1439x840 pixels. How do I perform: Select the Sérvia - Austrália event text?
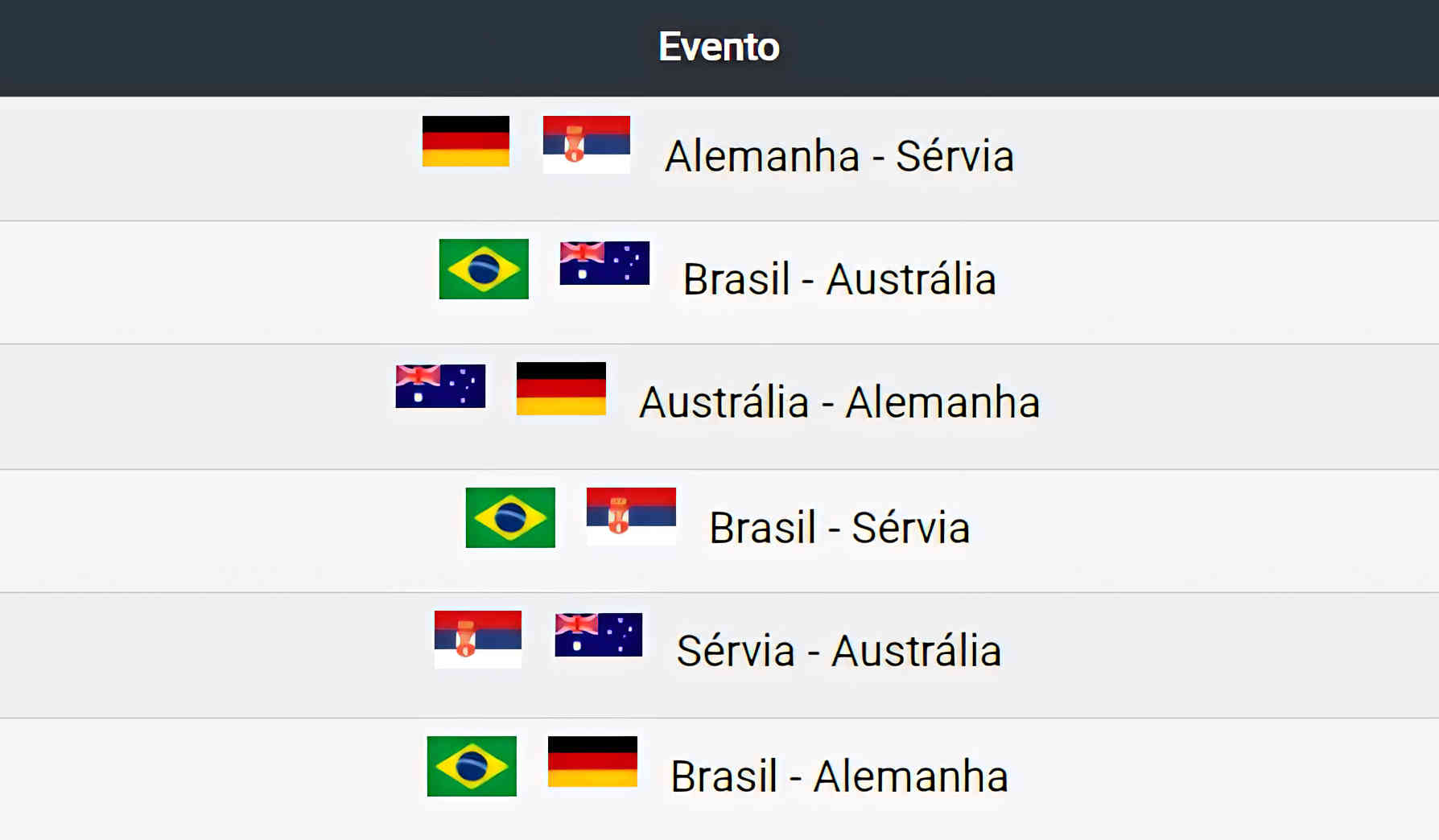[x=839, y=651]
